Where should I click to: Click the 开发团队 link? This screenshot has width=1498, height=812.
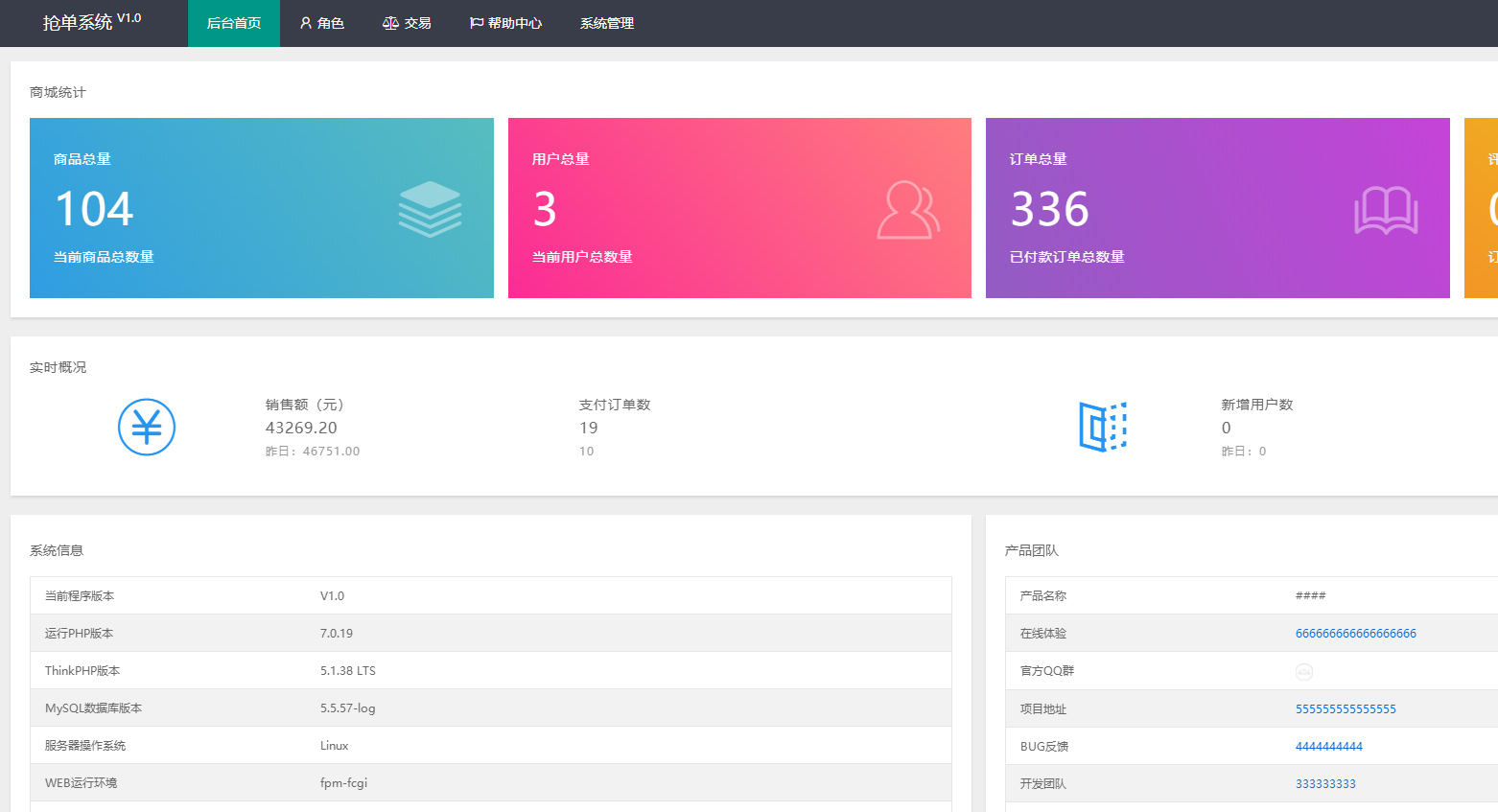click(x=1328, y=783)
